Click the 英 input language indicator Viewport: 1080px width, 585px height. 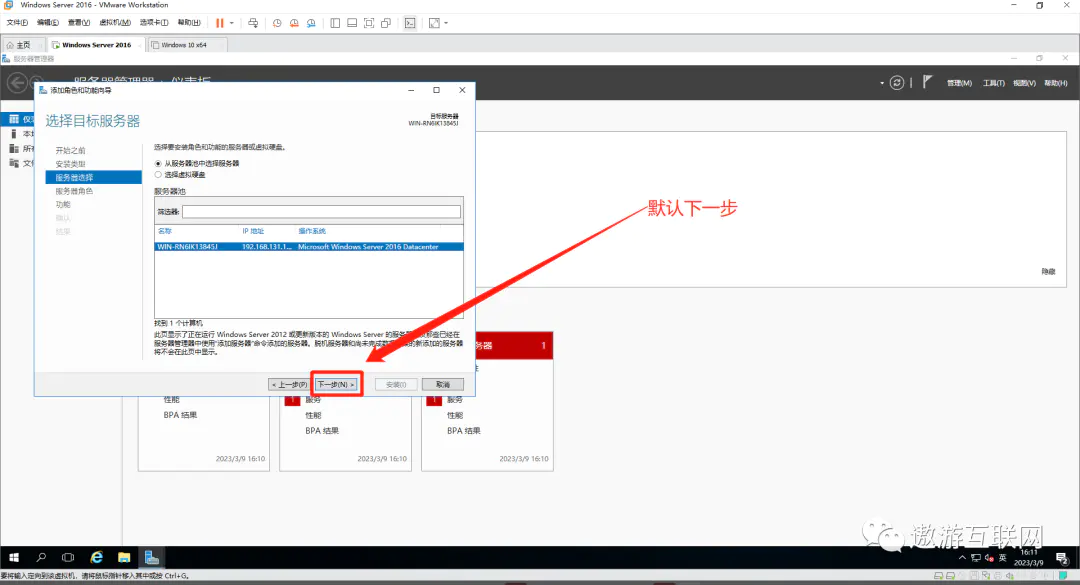[1002, 557]
